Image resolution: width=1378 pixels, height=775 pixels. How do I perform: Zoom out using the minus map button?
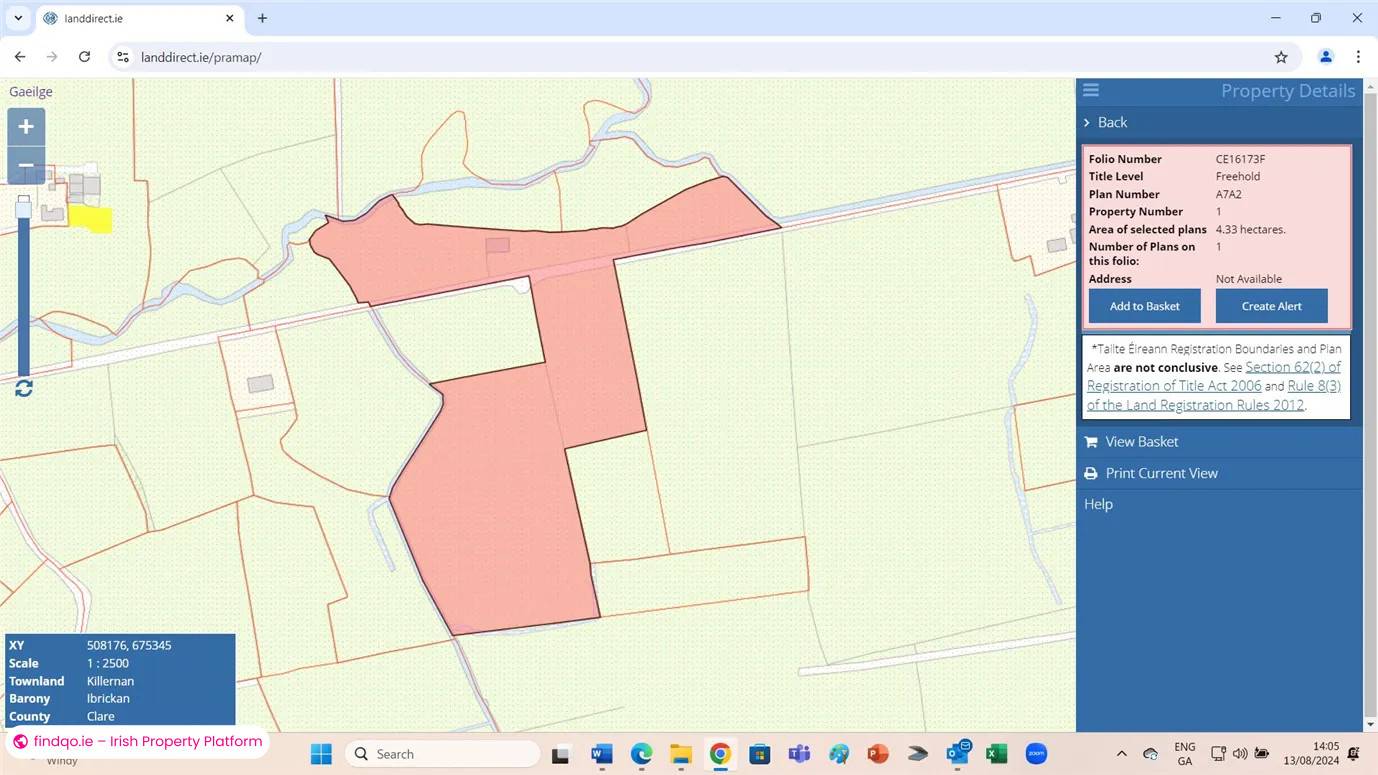[x=26, y=165]
